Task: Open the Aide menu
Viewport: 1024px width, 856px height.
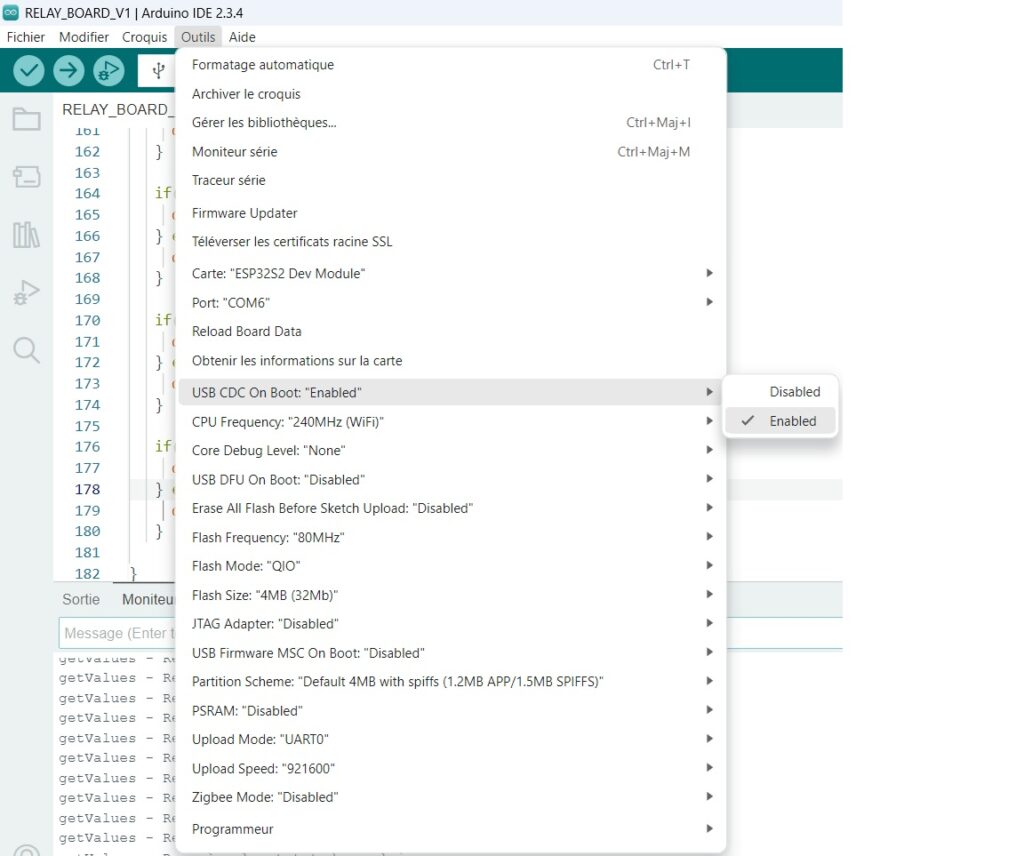Action: [242, 37]
